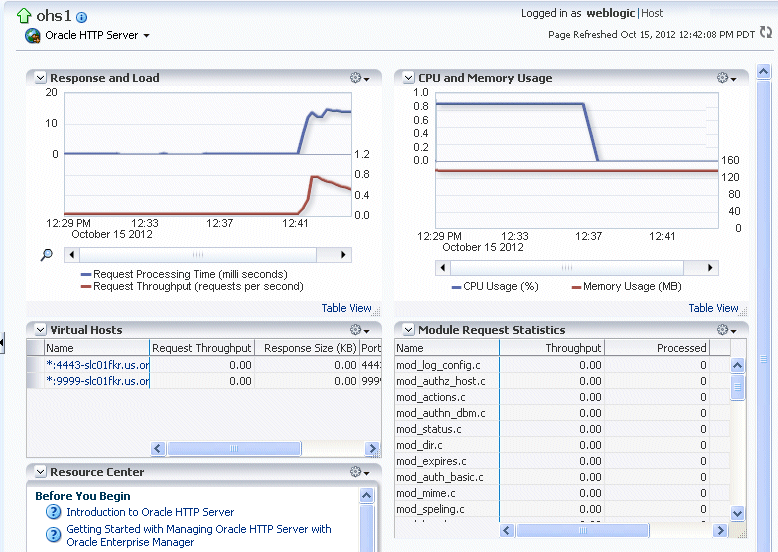This screenshot has width=778, height=552.
Task: Open the CPU and Memory Usage gear menu
Action: click(x=726, y=78)
